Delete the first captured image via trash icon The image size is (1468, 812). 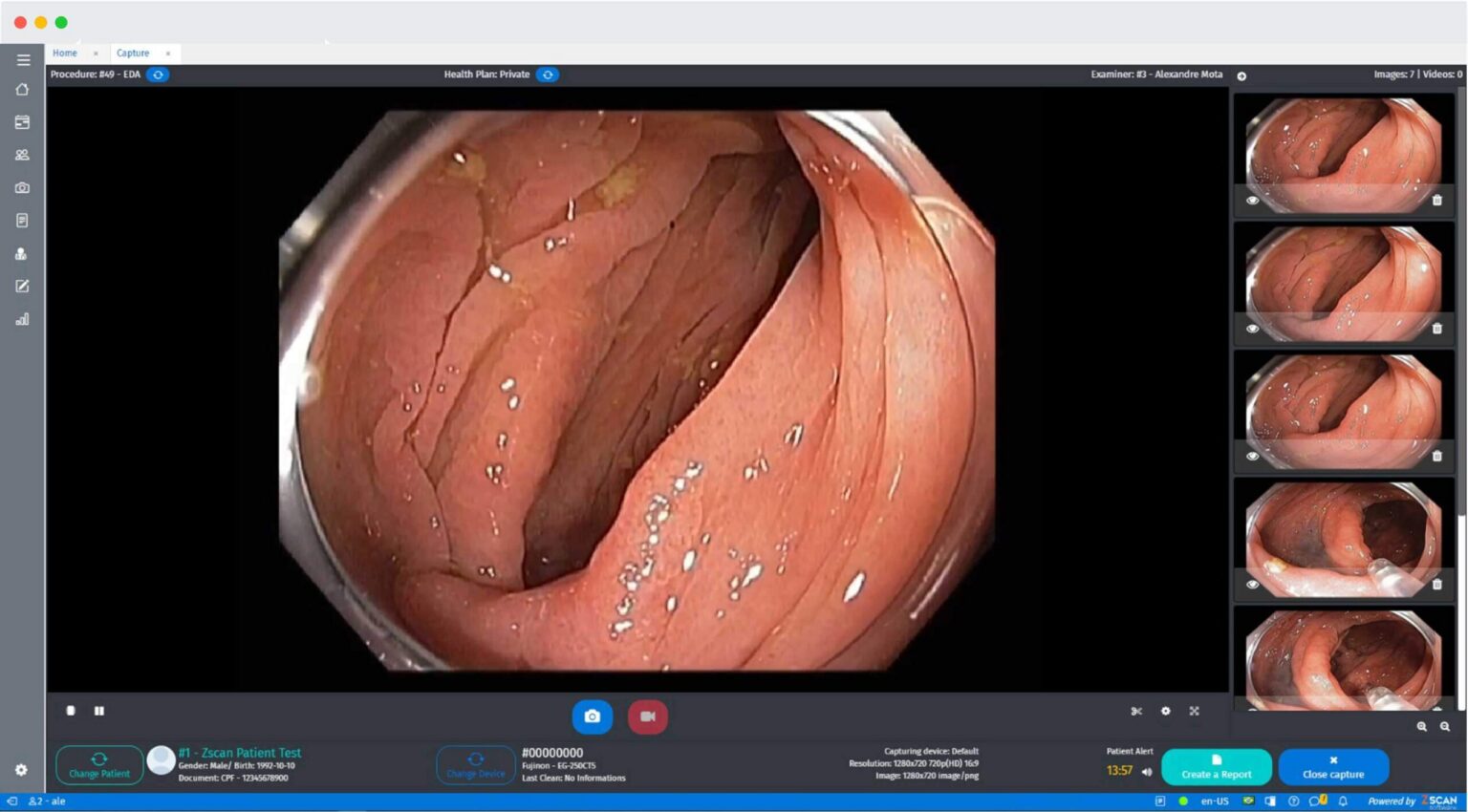coord(1437,200)
